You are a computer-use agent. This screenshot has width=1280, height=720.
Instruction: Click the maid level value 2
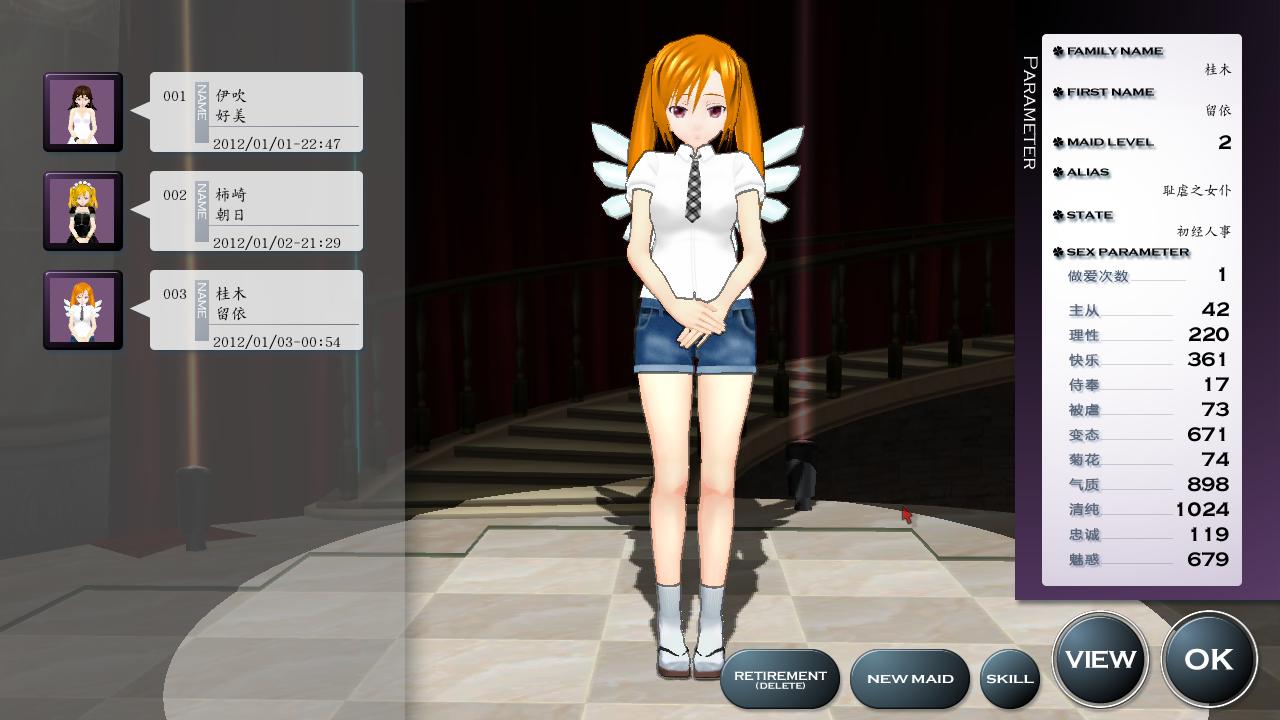pos(1224,142)
